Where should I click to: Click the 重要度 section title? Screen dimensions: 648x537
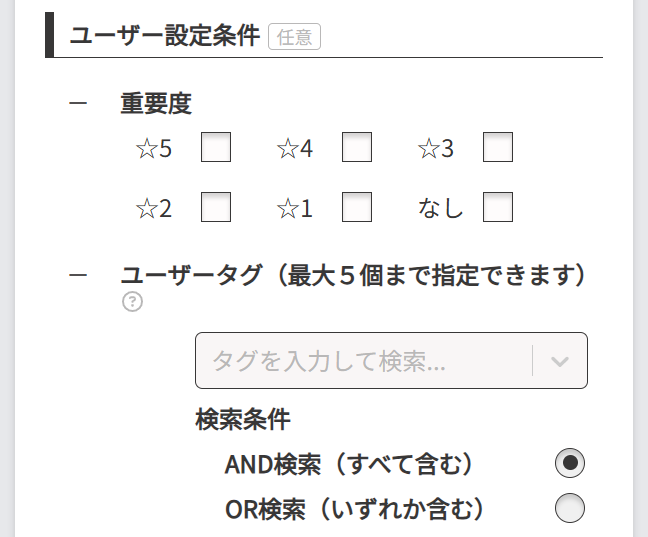click(x=156, y=103)
